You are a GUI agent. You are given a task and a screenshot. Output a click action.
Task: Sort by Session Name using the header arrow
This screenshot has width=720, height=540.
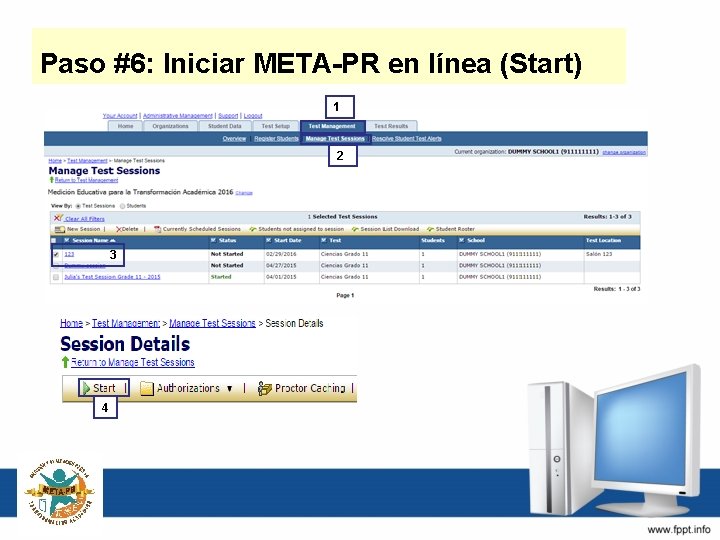113,241
